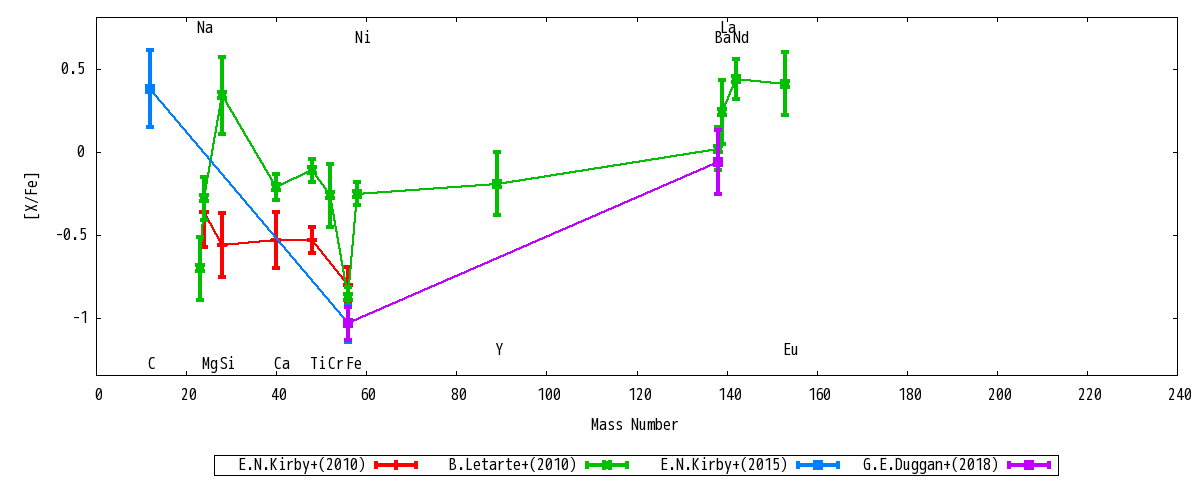The image size is (1200, 480).
Task: Select the green legend line sample
Action: point(606,465)
